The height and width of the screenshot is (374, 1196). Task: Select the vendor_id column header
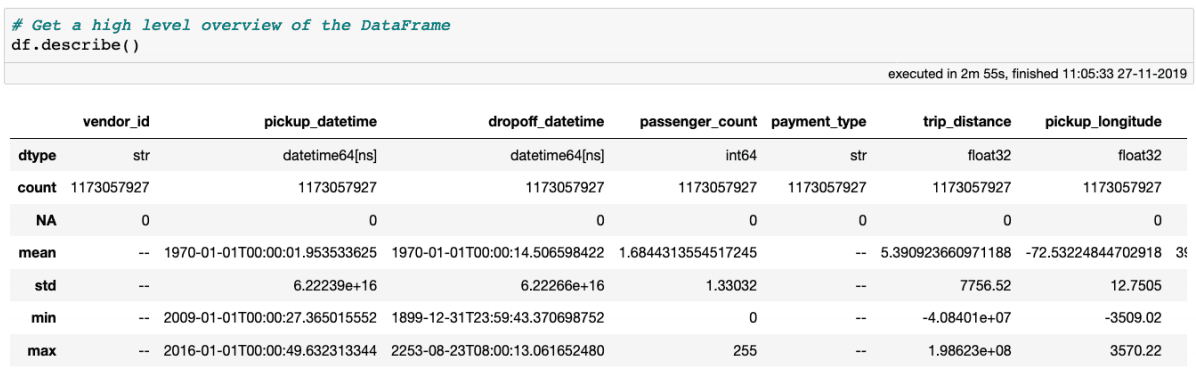coord(116,121)
